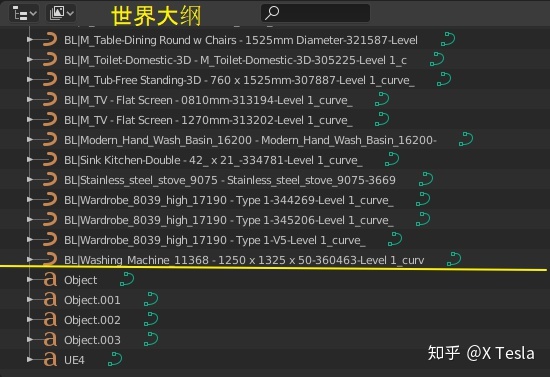Open curve data of Table-Dining Round row
The image size is (550, 377).
click(x=448, y=39)
